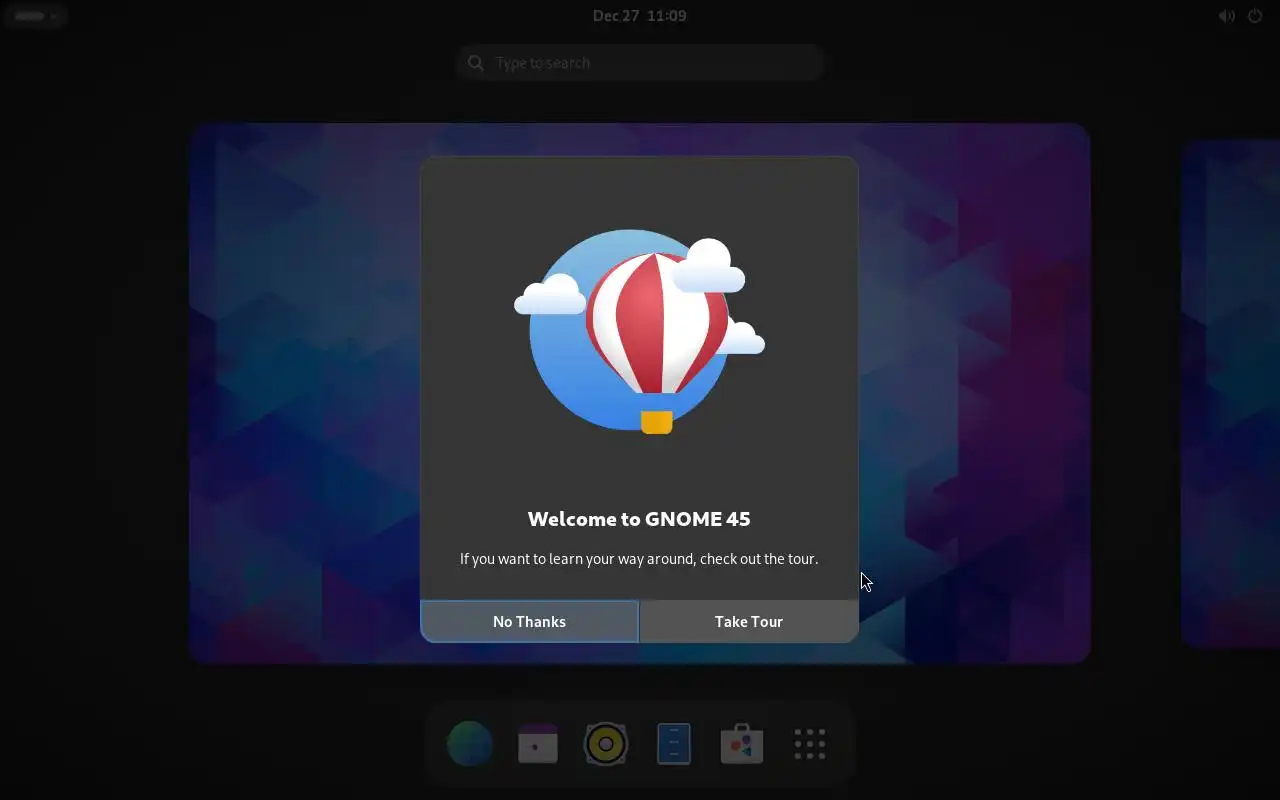Click the hot air balloon illustration
Viewport: 1280px width, 800px height.
(640, 333)
